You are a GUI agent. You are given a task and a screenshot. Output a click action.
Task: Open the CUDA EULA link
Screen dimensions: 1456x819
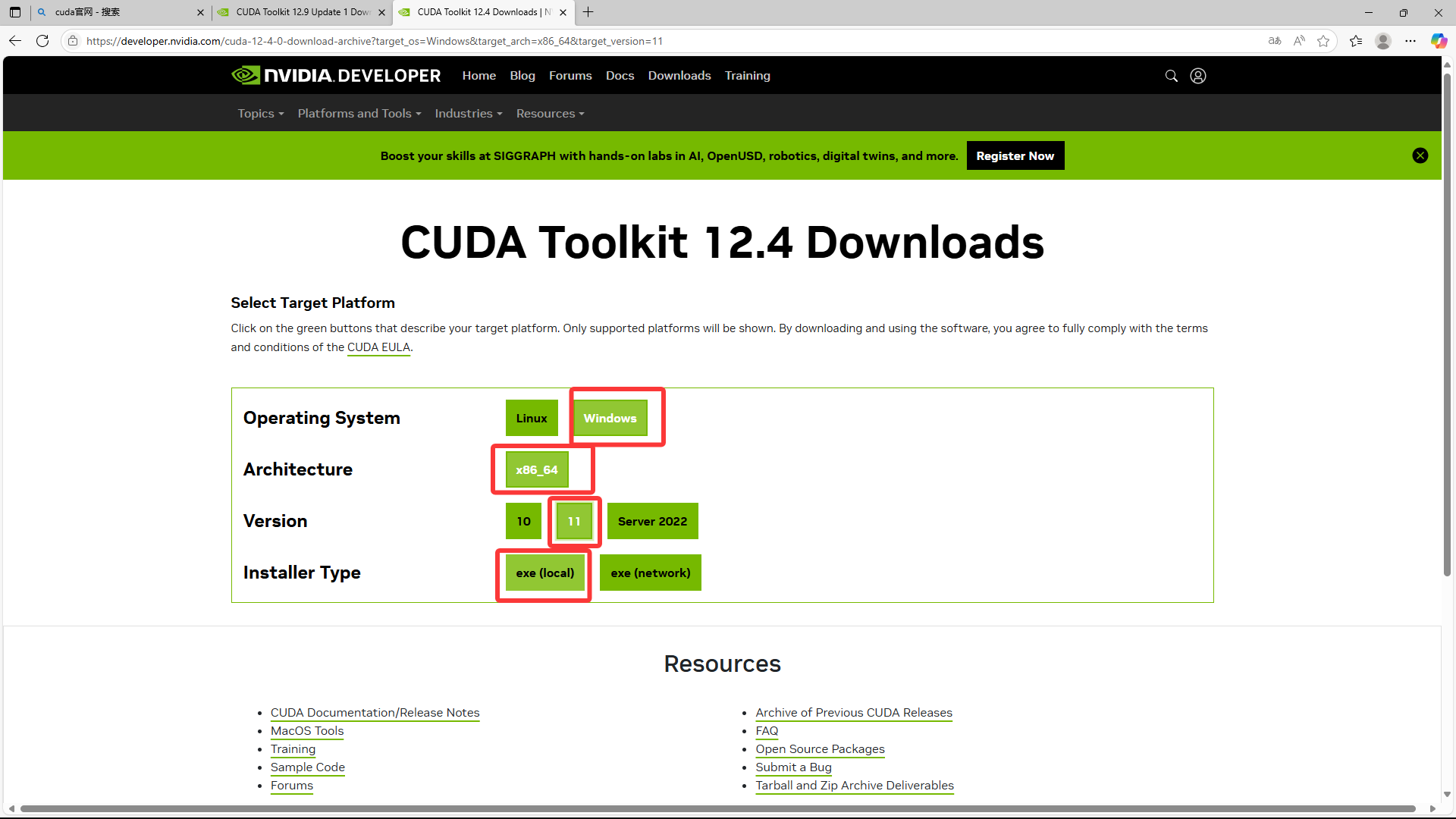coord(378,347)
